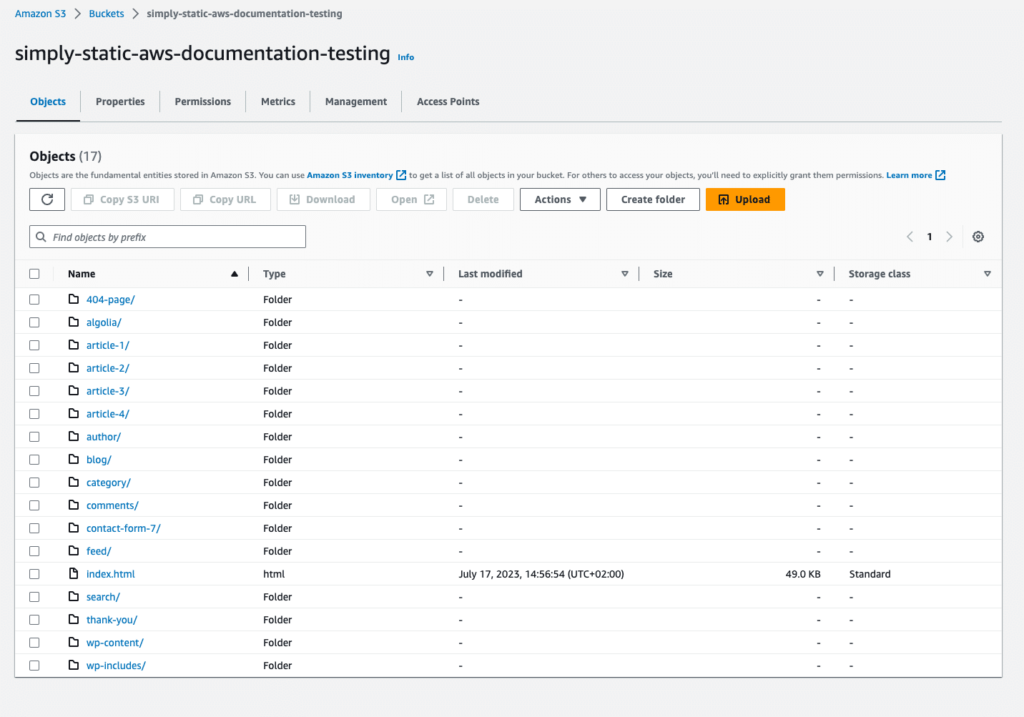Check the thank-you/ row checkbox
1024x717 pixels.
35,619
